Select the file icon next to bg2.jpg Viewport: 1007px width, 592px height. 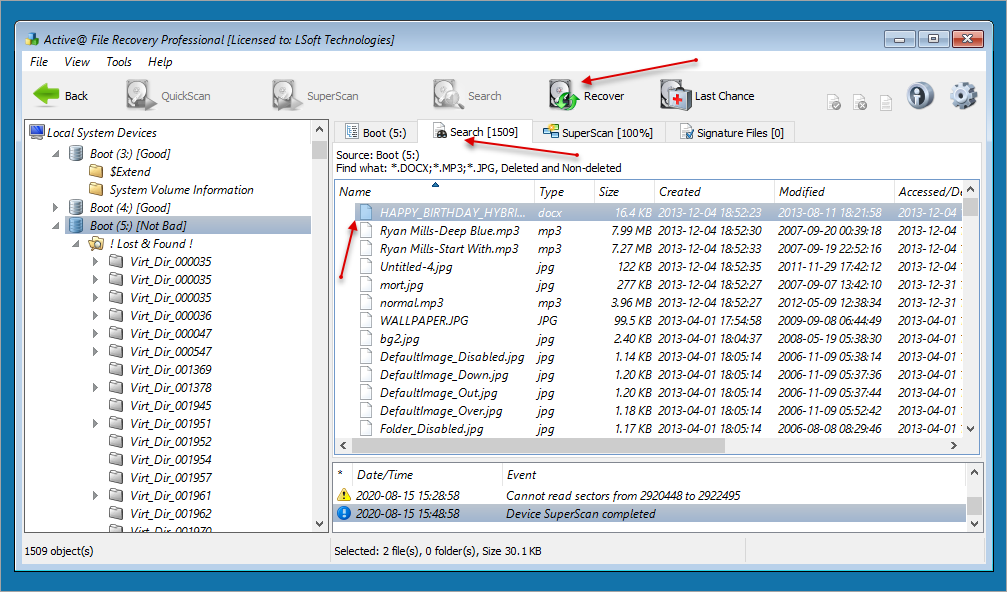point(366,338)
